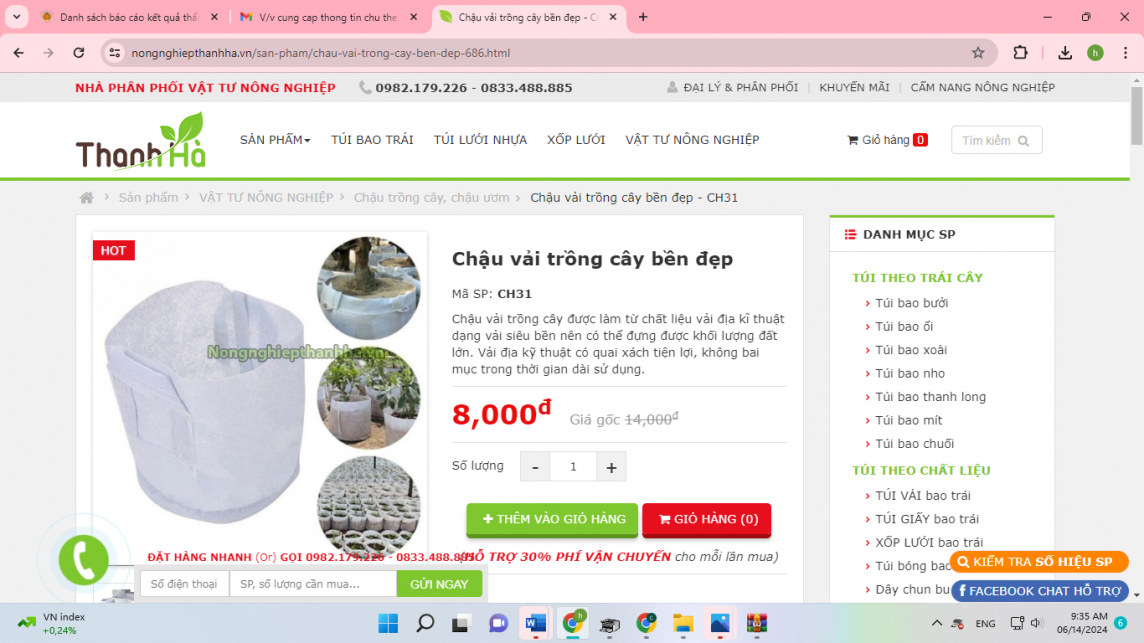Viewport: 1144px width, 643px height.
Task: Open the TÚI BAO TRÁI menu item
Action: point(372,139)
